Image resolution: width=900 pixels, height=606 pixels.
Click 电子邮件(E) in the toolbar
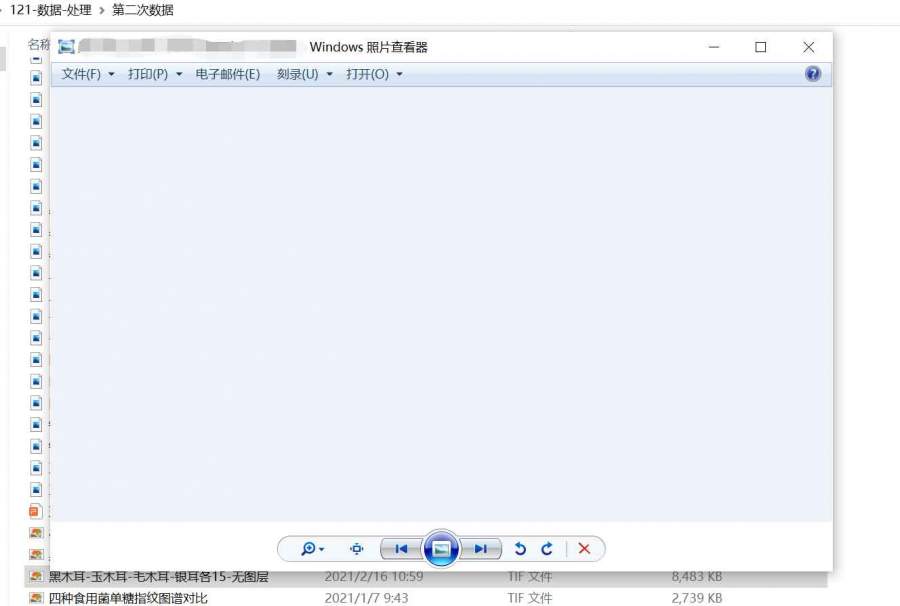[228, 74]
